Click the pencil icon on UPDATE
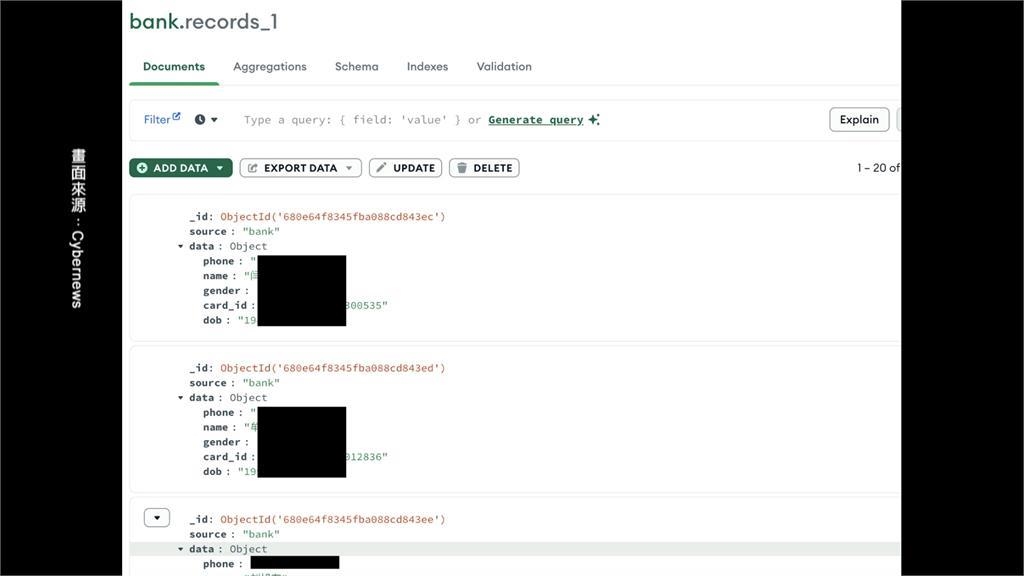 [381, 168]
